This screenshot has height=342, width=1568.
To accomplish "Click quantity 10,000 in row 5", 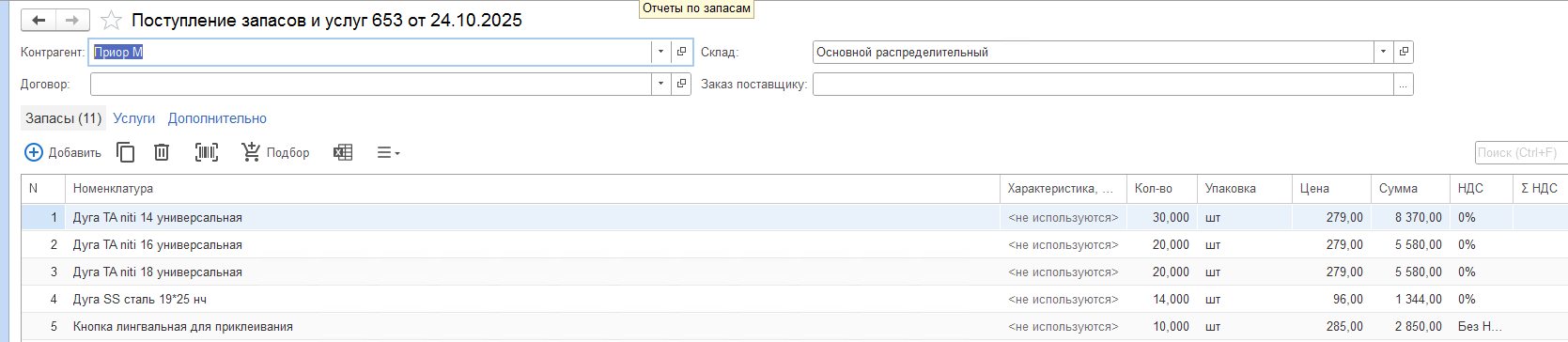I will pyautogui.click(x=1162, y=326).
